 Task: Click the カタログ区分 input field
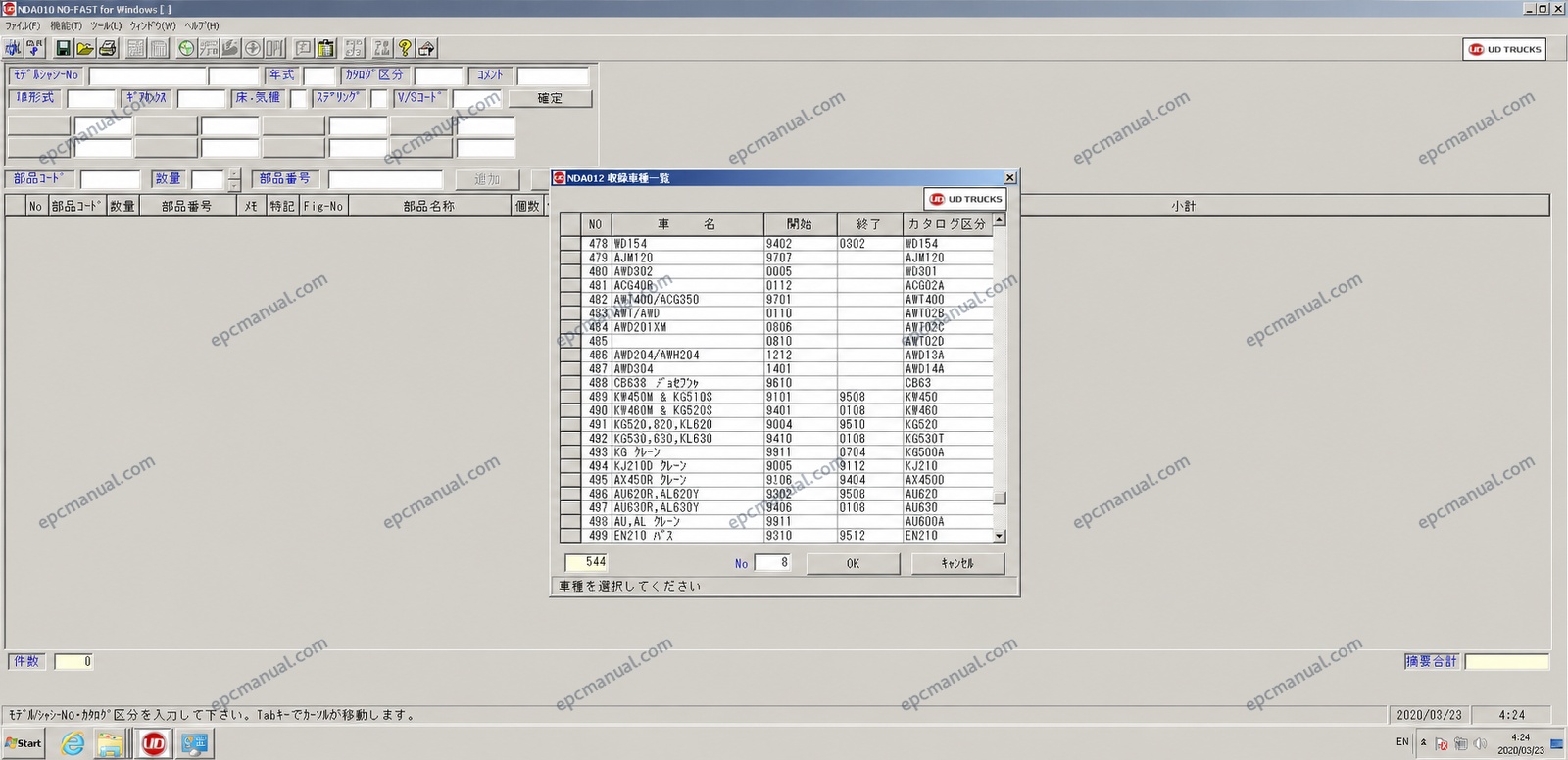click(x=438, y=75)
